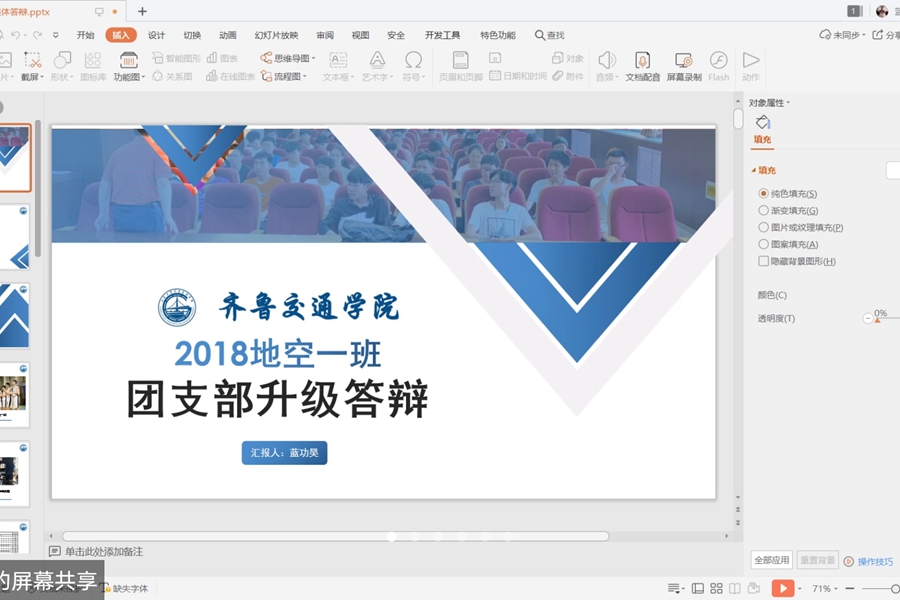Screen dimensions: 900x600
Task: Open the quick access toolbar customize arrow
Action: [x=56, y=35]
